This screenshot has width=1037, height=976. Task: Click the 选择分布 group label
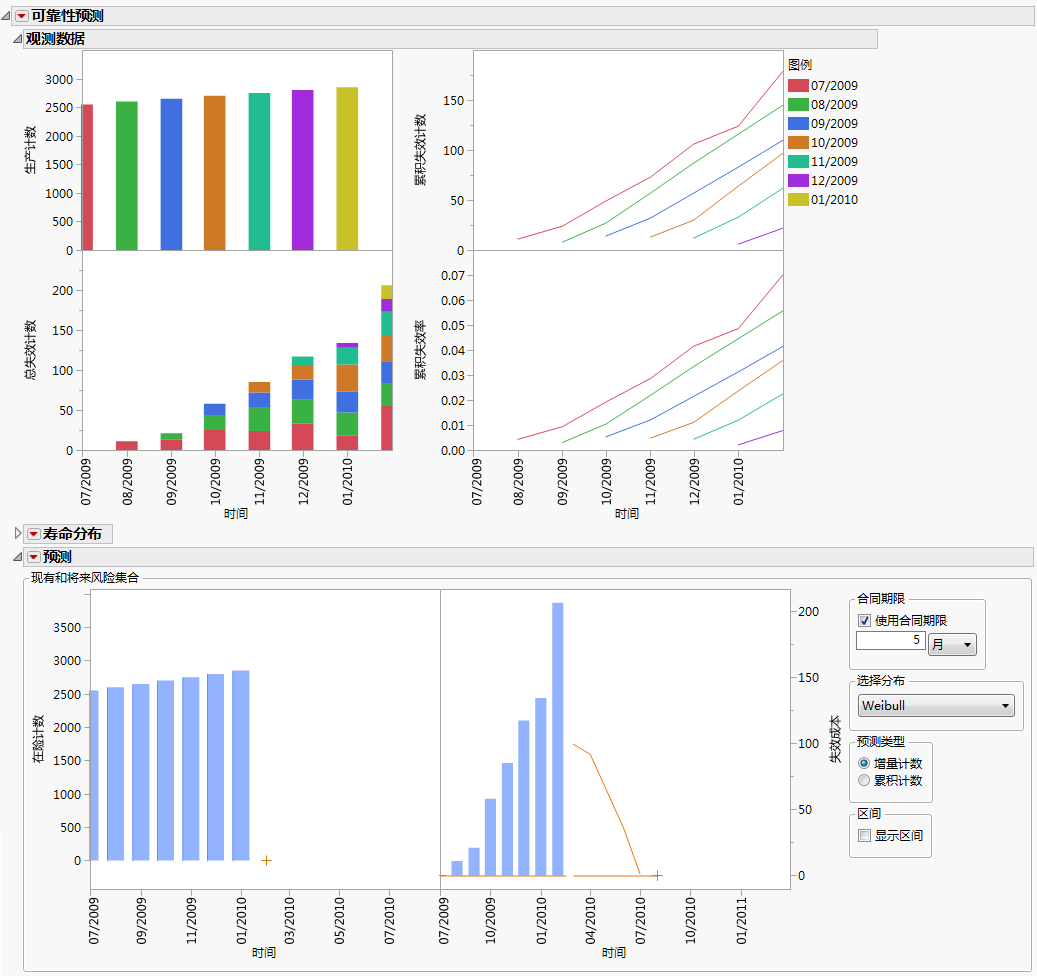(x=881, y=681)
